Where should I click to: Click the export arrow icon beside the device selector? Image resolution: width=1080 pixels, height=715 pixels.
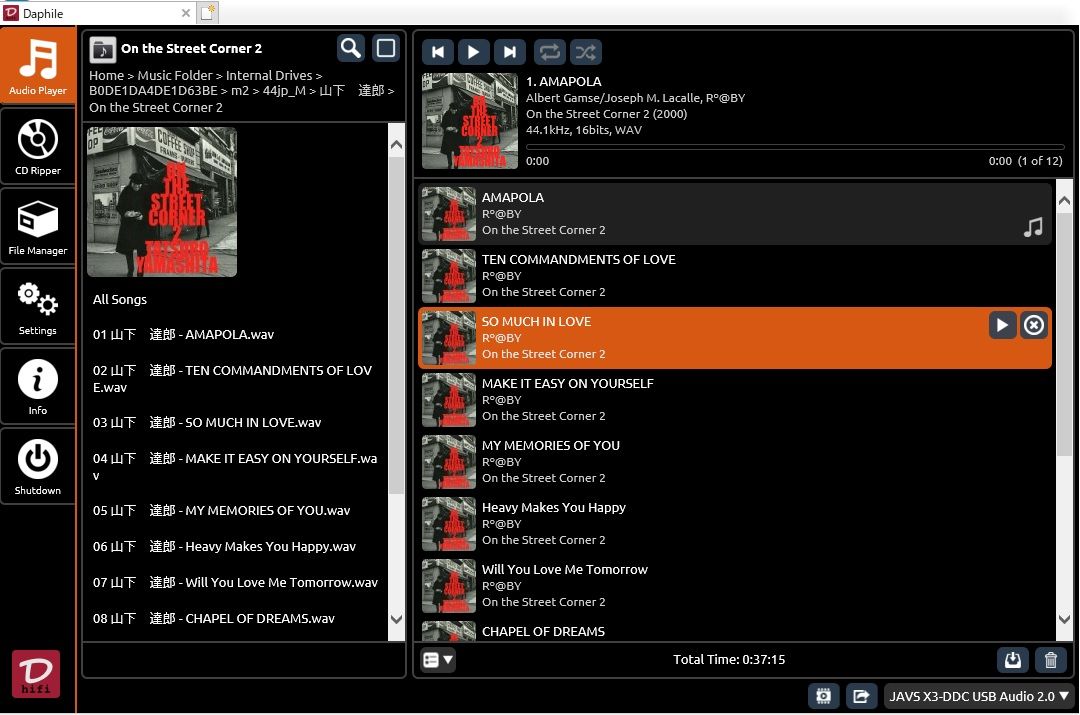click(x=861, y=696)
